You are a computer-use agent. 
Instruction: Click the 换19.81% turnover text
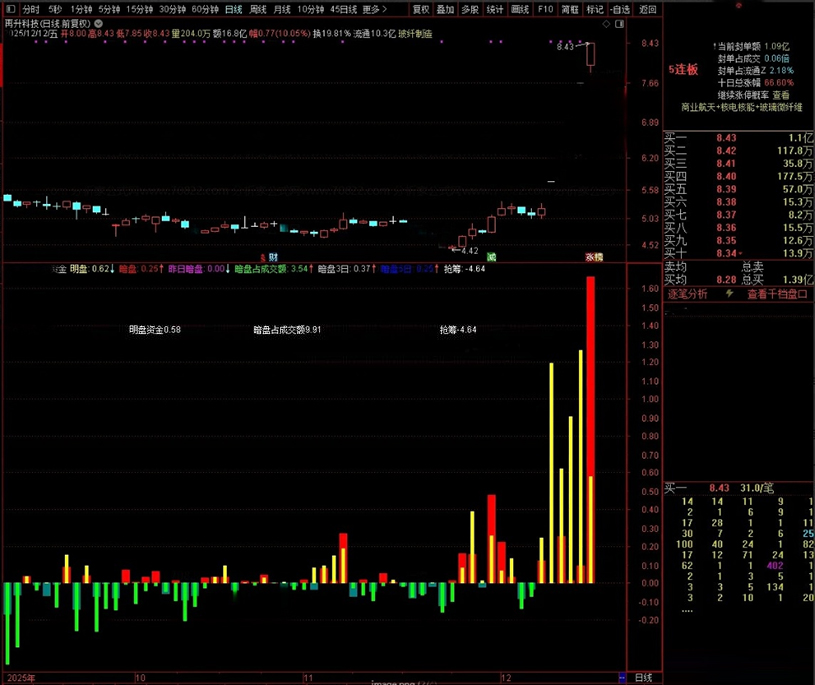coord(332,34)
